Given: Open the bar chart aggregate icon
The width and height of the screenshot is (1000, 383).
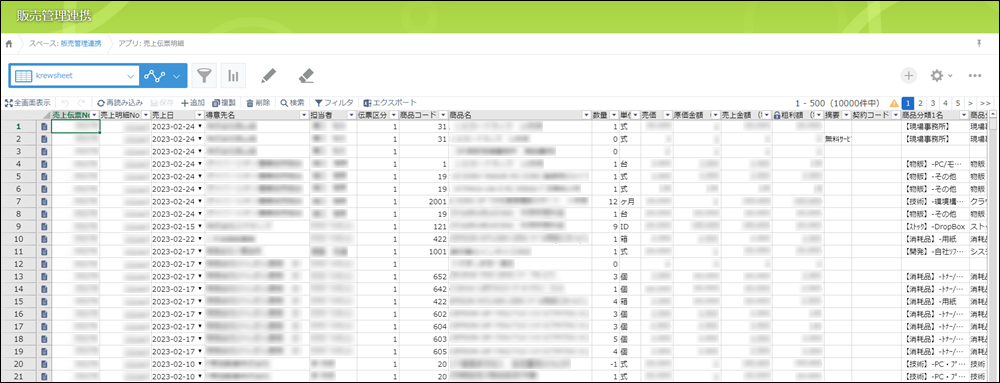Looking at the screenshot, I should pos(233,75).
